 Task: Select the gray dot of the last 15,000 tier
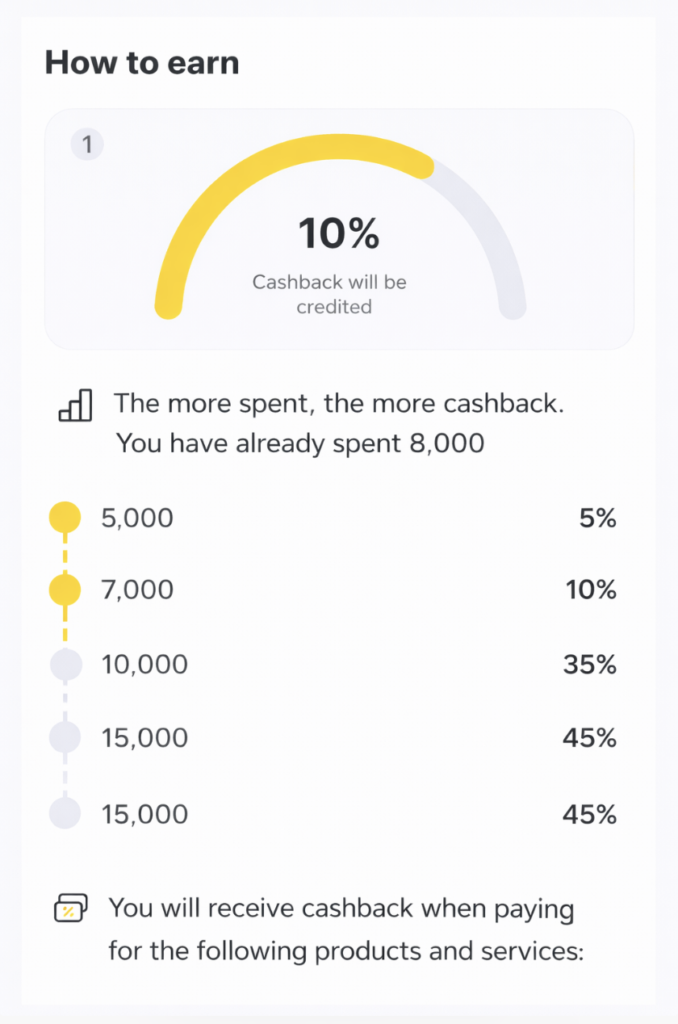[x=65, y=814]
